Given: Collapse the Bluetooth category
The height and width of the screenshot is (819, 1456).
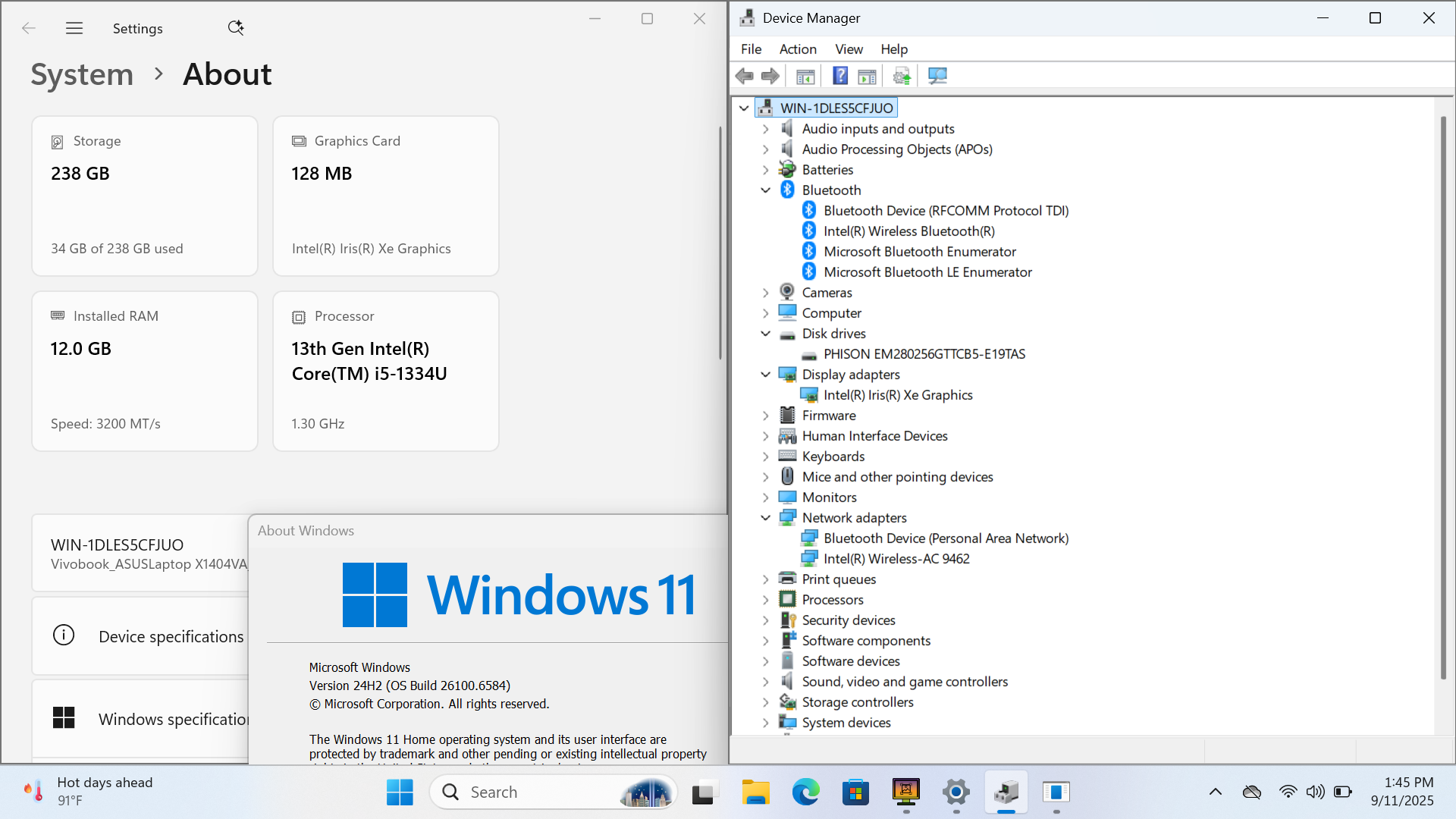Looking at the screenshot, I should pos(765,190).
